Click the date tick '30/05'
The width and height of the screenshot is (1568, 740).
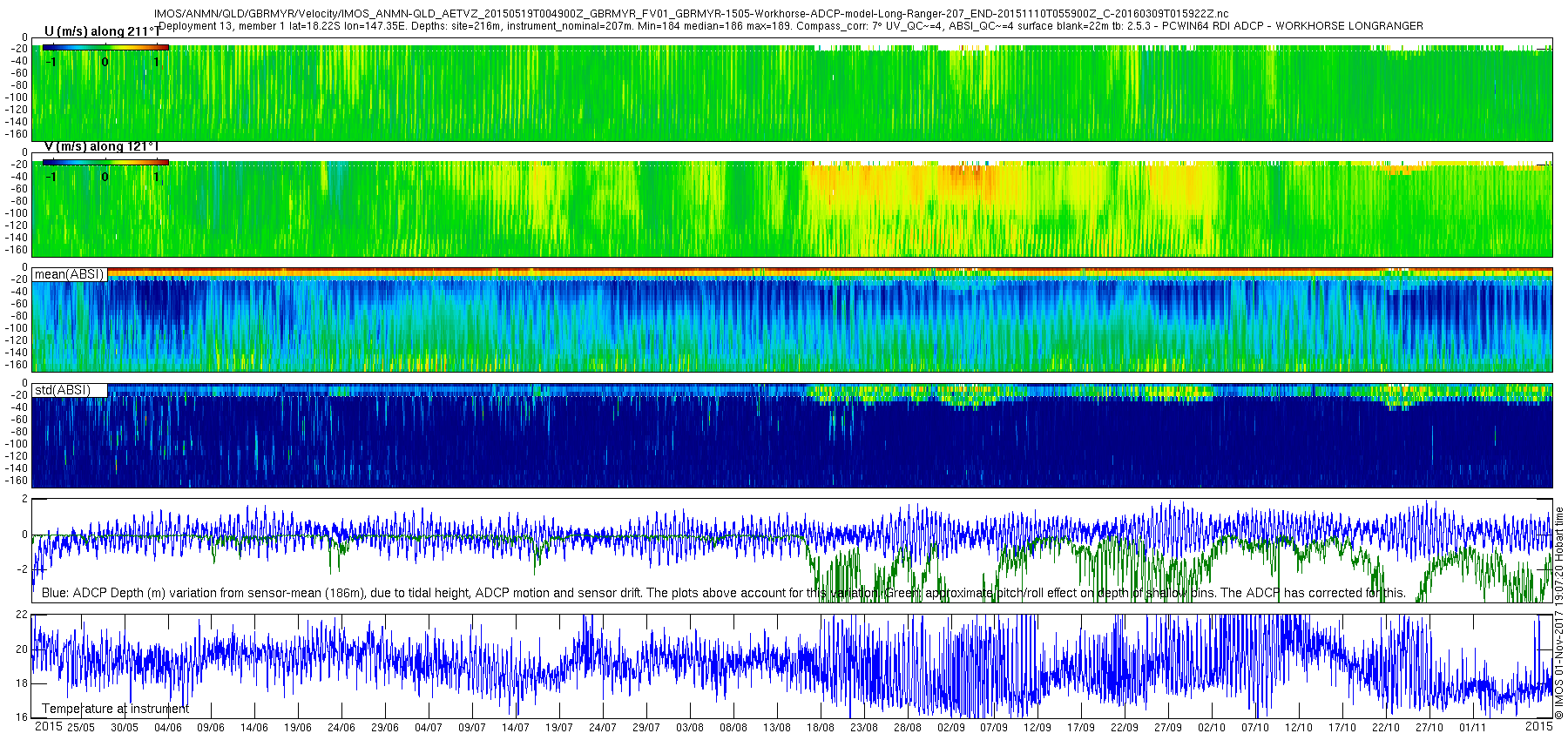pos(124,728)
